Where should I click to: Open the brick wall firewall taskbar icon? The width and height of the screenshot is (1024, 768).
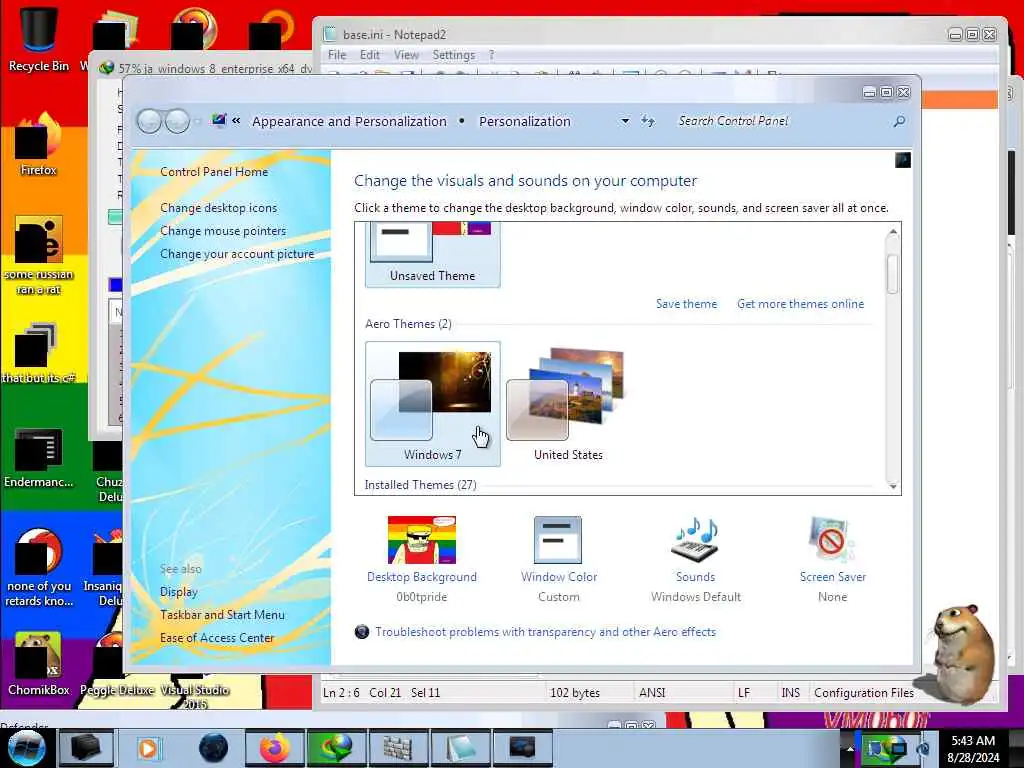pos(397,748)
